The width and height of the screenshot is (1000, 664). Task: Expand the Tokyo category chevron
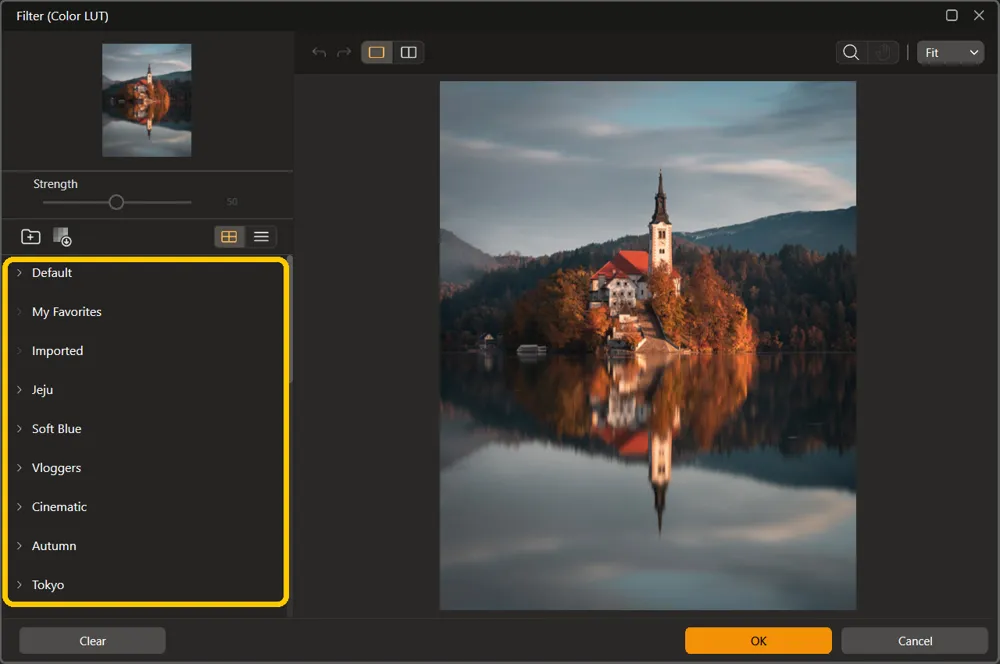pos(19,585)
